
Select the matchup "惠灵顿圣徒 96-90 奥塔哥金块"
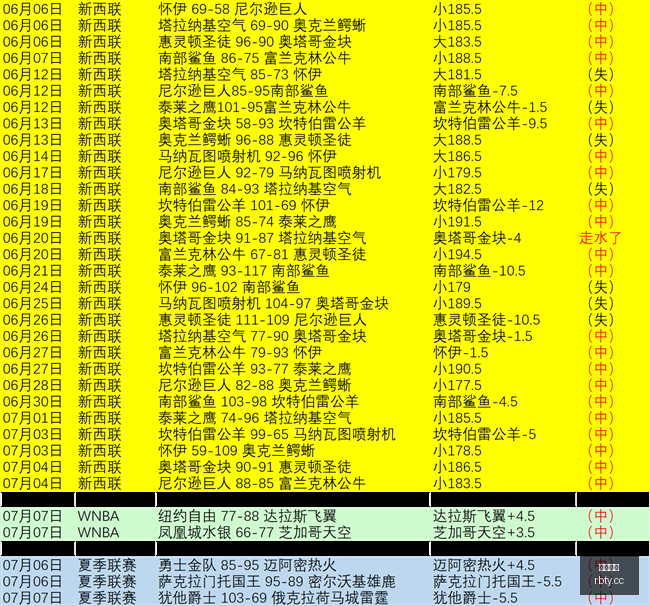coord(255,41)
